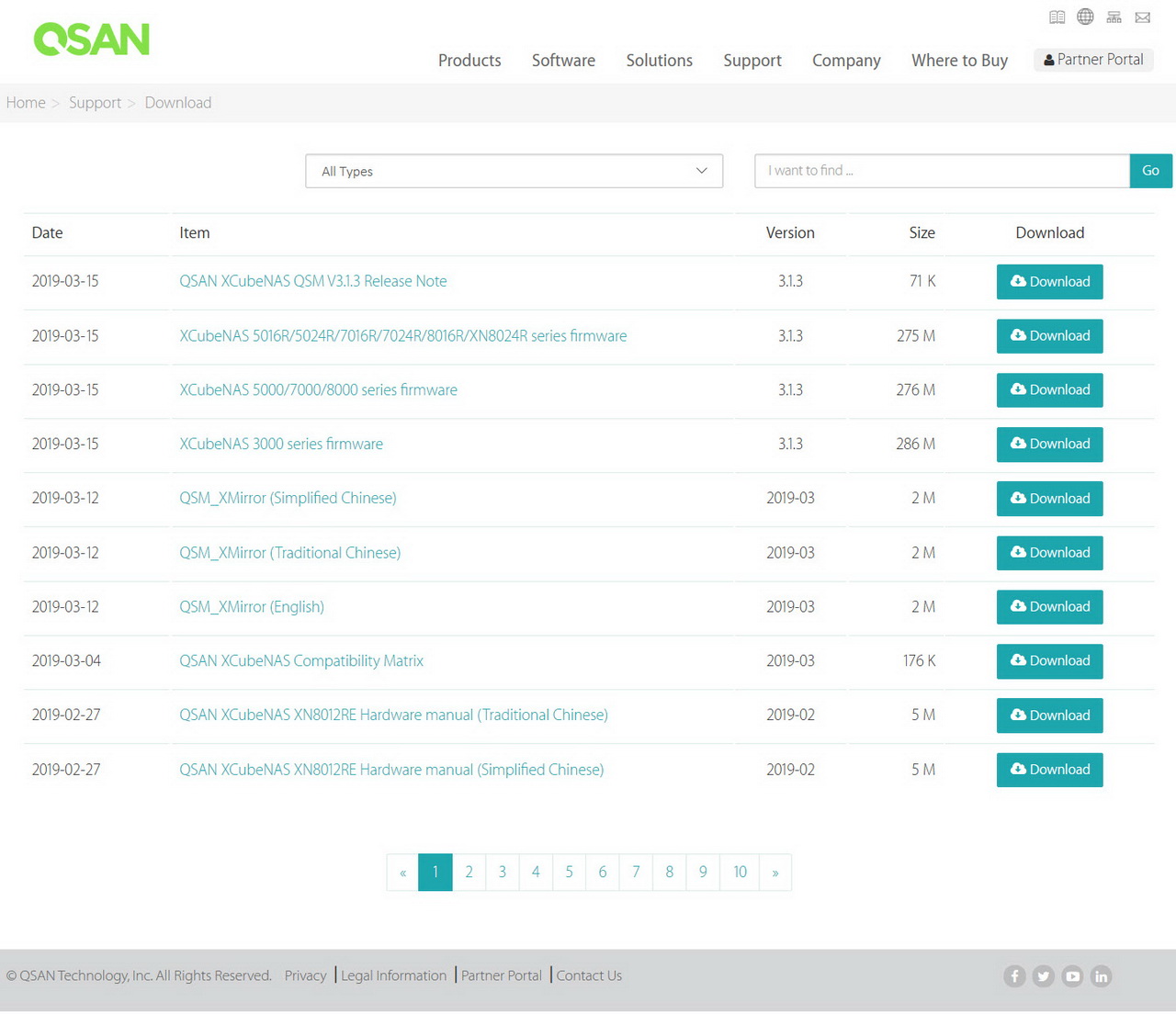Click the globe language icon
1176x1014 pixels.
pyautogui.click(x=1085, y=17)
